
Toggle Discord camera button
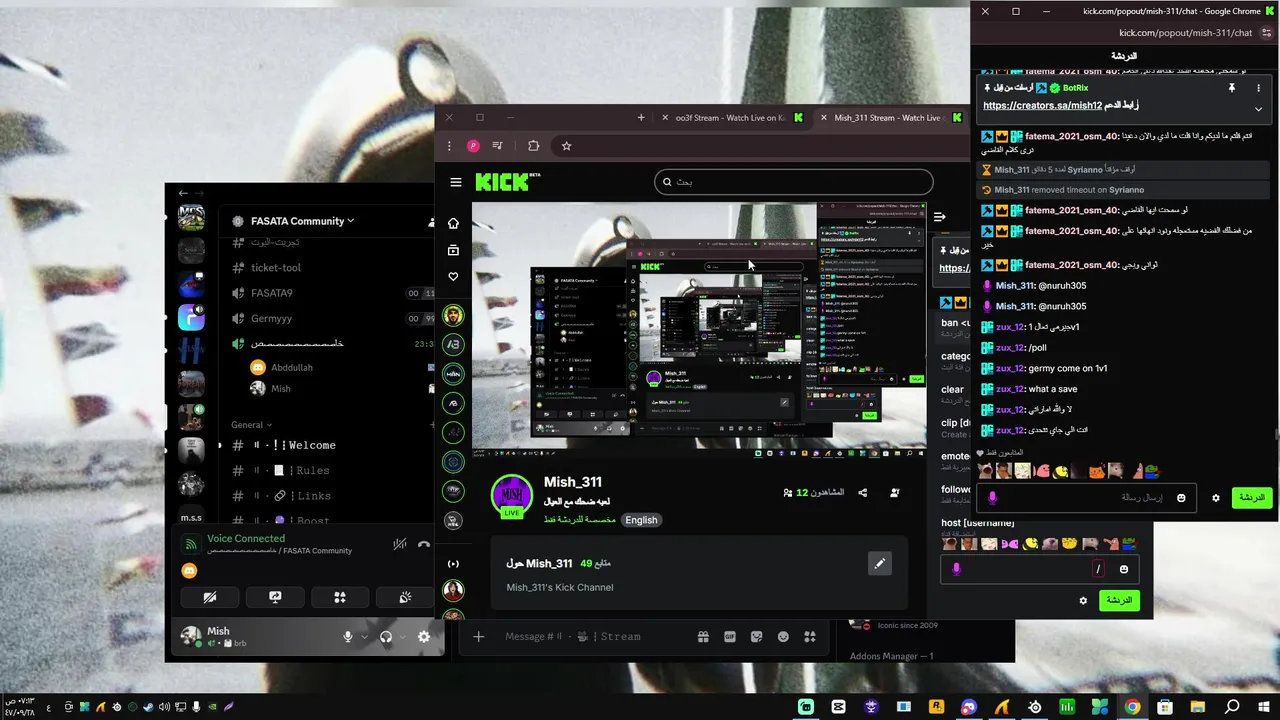[x=210, y=597]
